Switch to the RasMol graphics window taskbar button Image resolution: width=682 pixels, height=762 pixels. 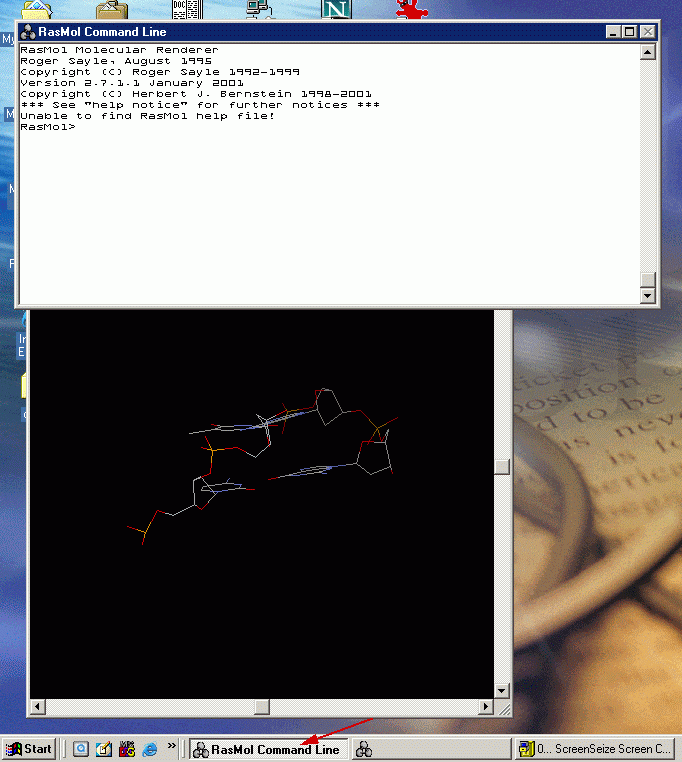431,749
